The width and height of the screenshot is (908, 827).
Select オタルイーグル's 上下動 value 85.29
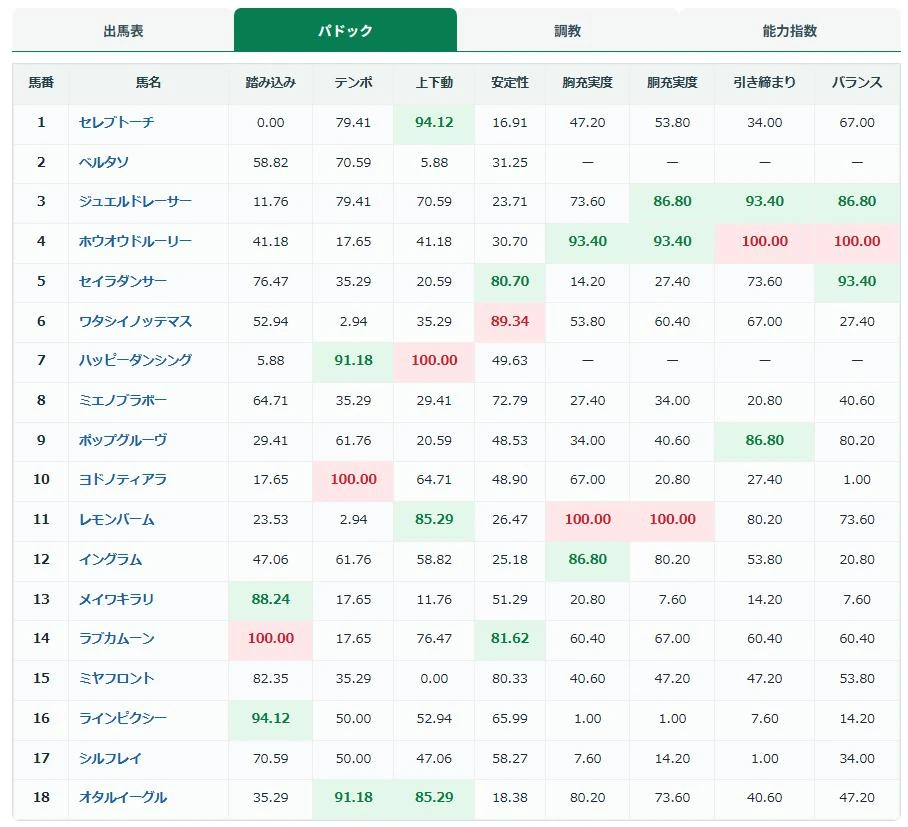click(x=434, y=797)
